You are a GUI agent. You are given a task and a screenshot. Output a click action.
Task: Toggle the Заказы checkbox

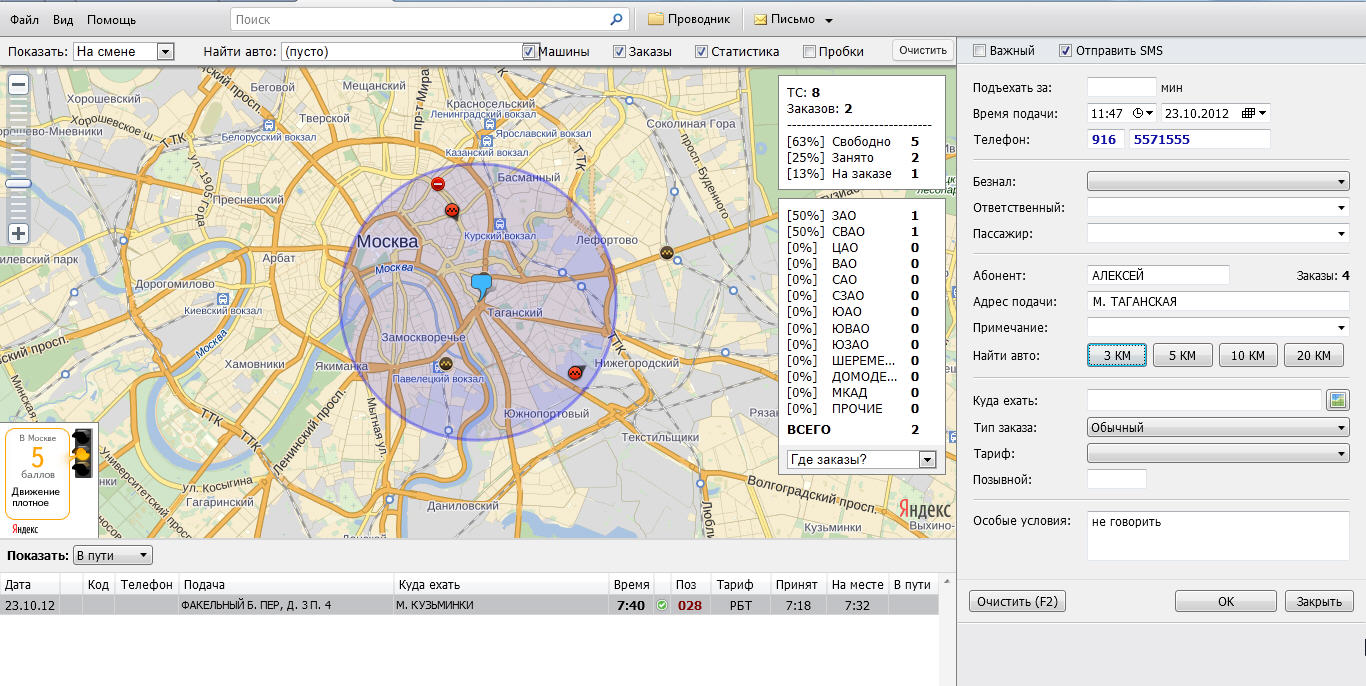pyautogui.click(x=620, y=51)
